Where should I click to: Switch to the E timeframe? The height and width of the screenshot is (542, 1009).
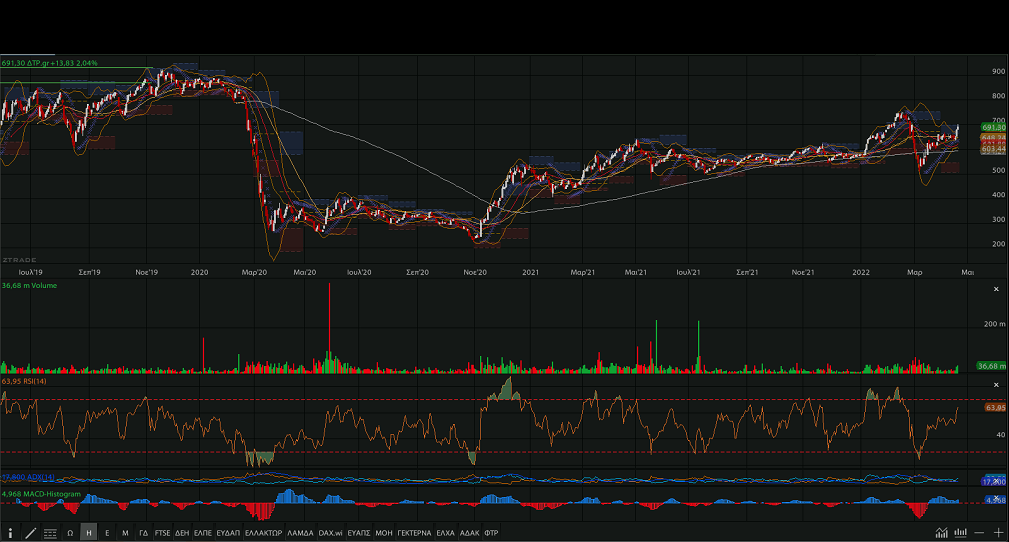click(107, 533)
